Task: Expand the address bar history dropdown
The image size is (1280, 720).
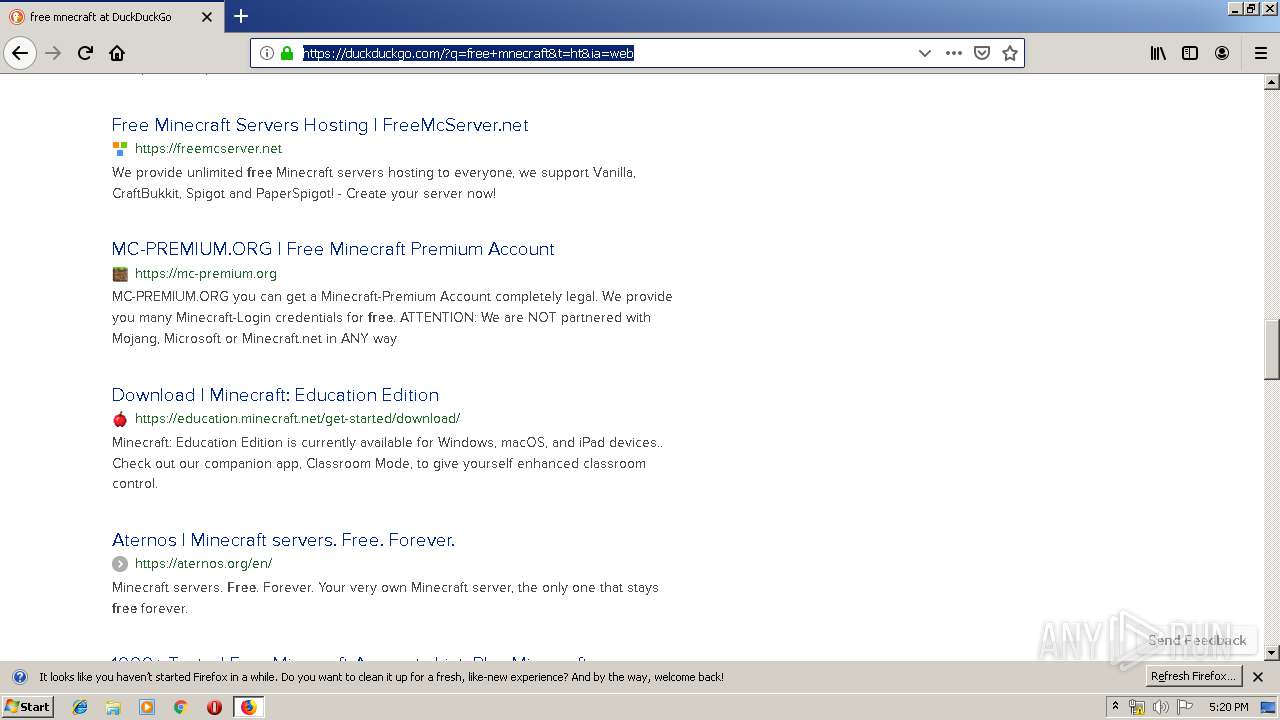Action: (925, 53)
